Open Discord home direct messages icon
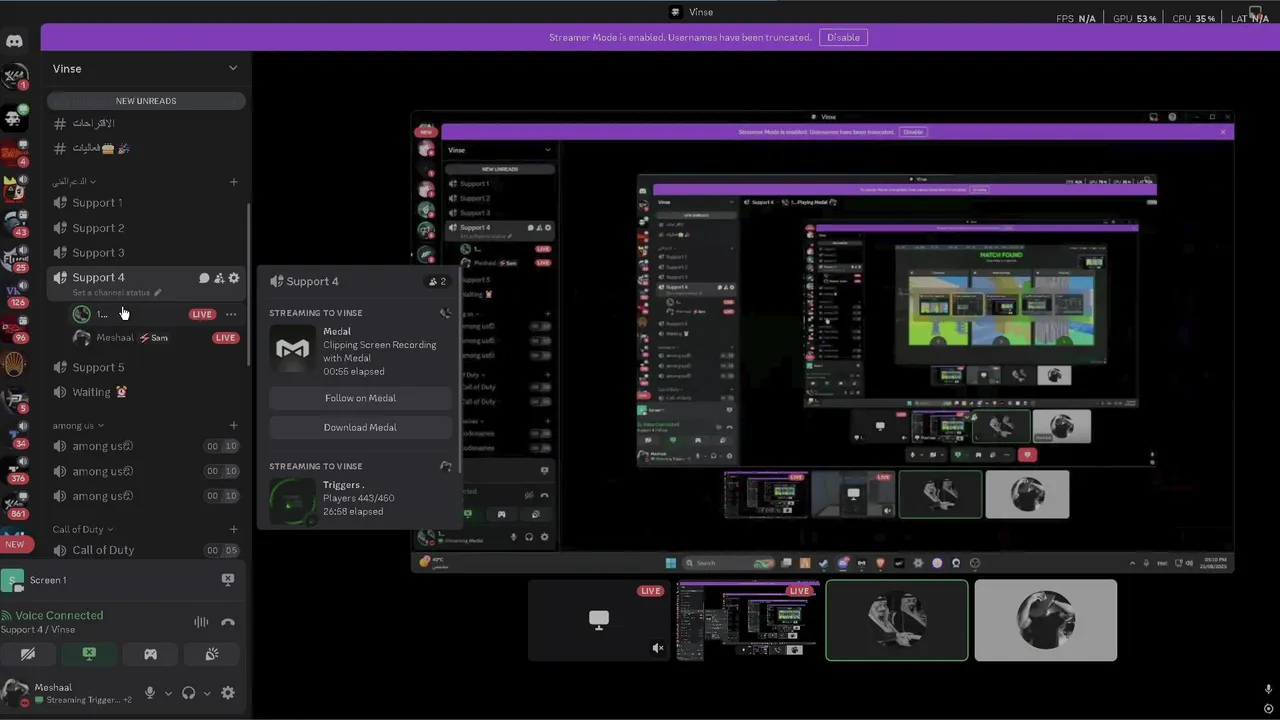The width and height of the screenshot is (1280, 720). click(x=14, y=41)
